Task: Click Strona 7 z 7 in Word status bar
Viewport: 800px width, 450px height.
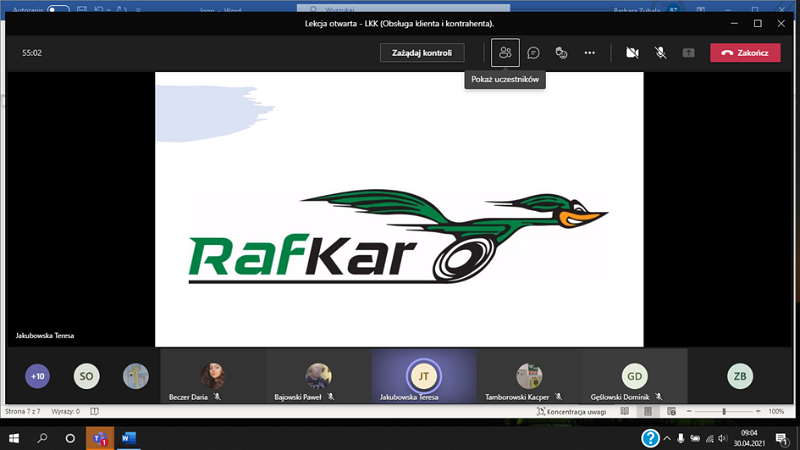Action: pyautogui.click(x=22, y=411)
